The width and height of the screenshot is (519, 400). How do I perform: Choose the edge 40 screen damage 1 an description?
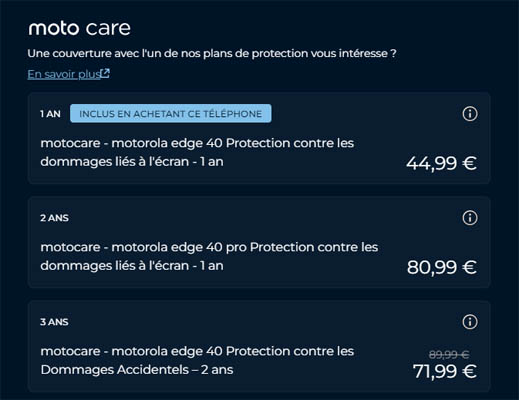197,152
